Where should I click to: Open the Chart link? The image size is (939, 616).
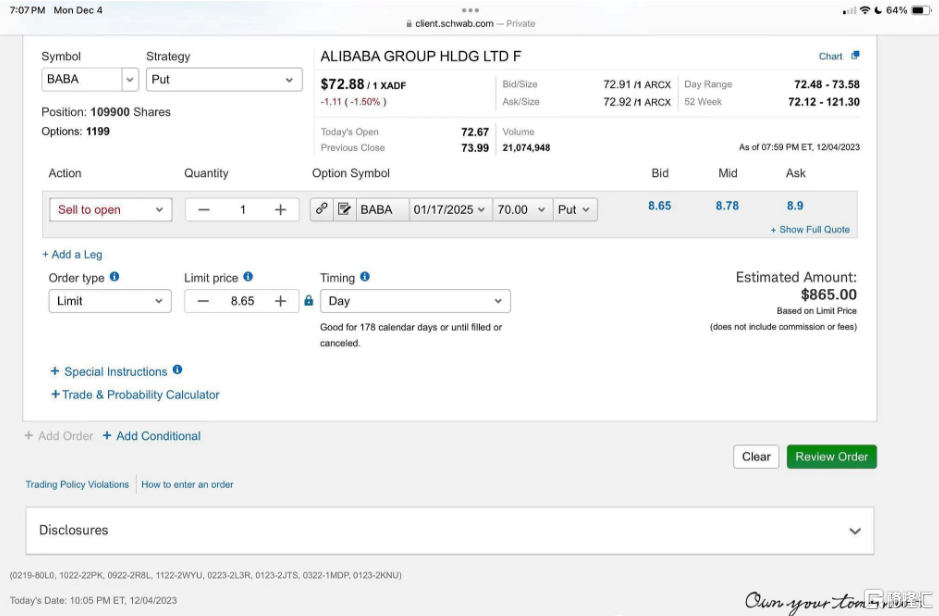point(830,56)
